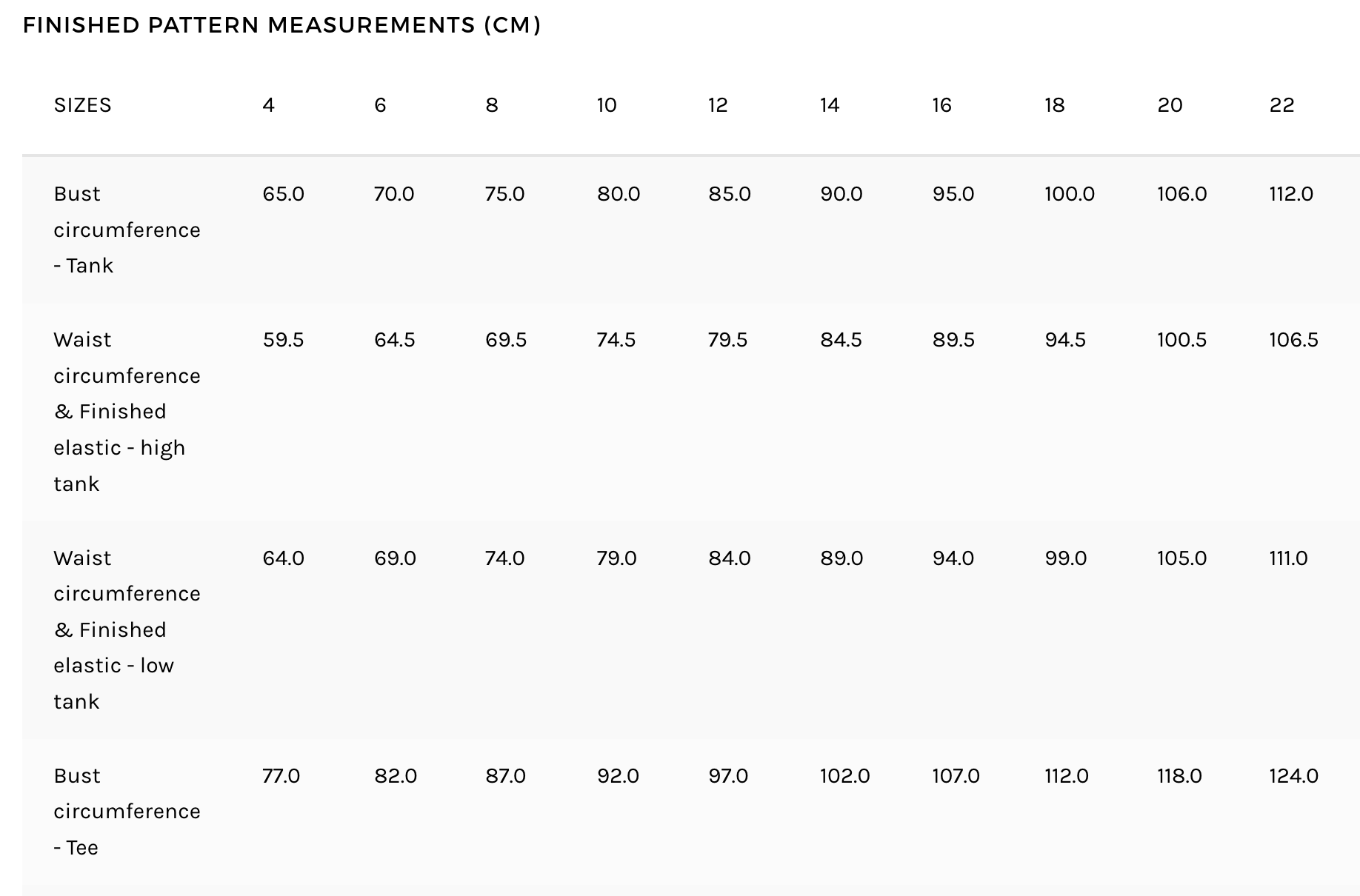
Task: Select the SIZES column header
Action: pyautogui.click(x=82, y=105)
